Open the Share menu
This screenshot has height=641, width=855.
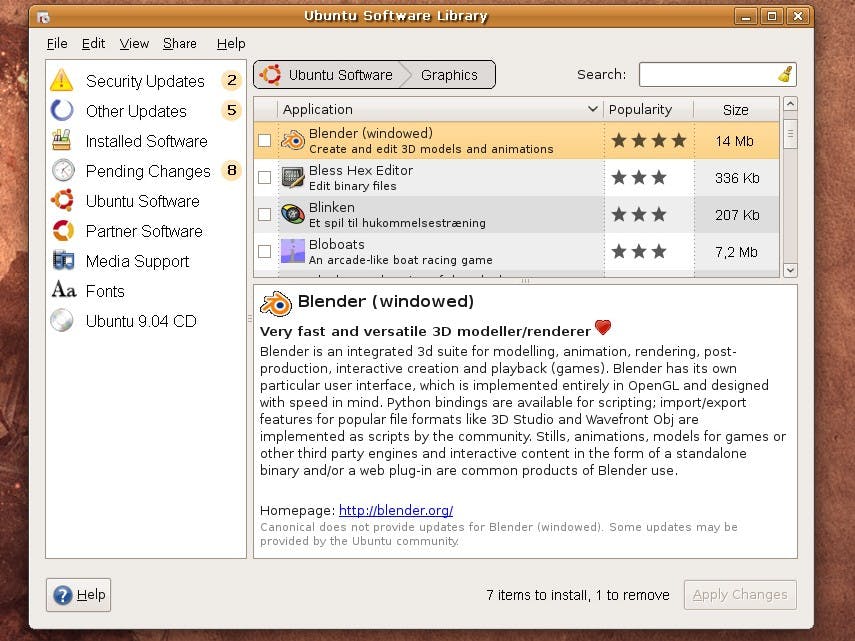tap(180, 44)
